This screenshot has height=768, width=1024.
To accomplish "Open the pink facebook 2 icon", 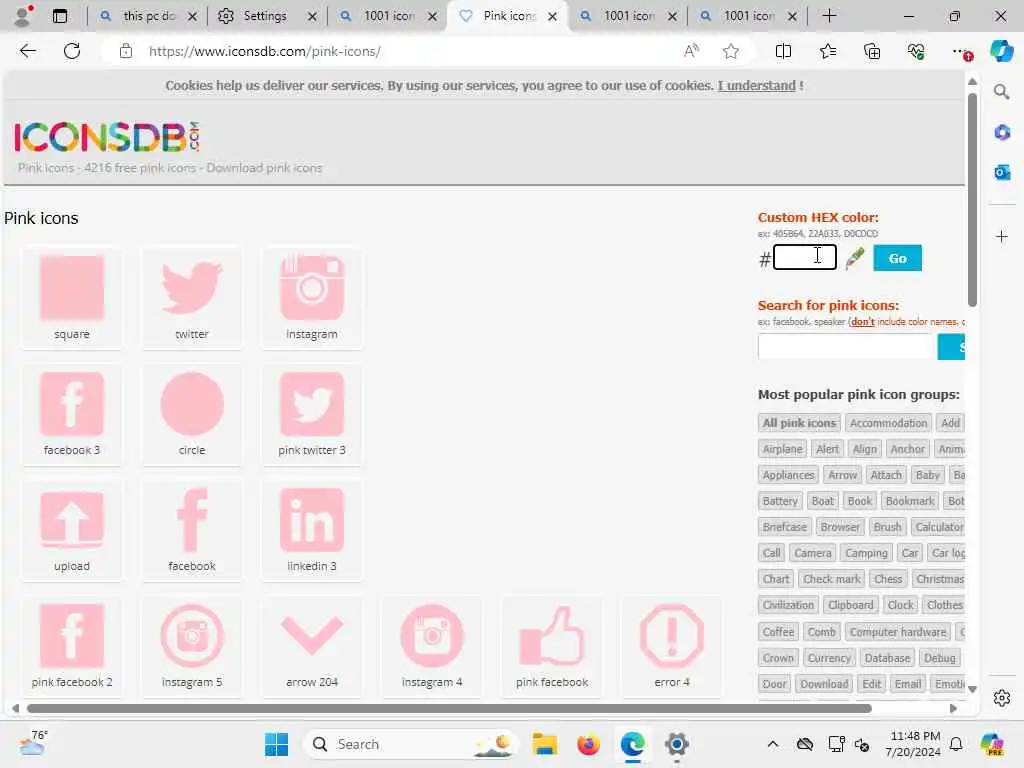I will pyautogui.click(x=72, y=635).
